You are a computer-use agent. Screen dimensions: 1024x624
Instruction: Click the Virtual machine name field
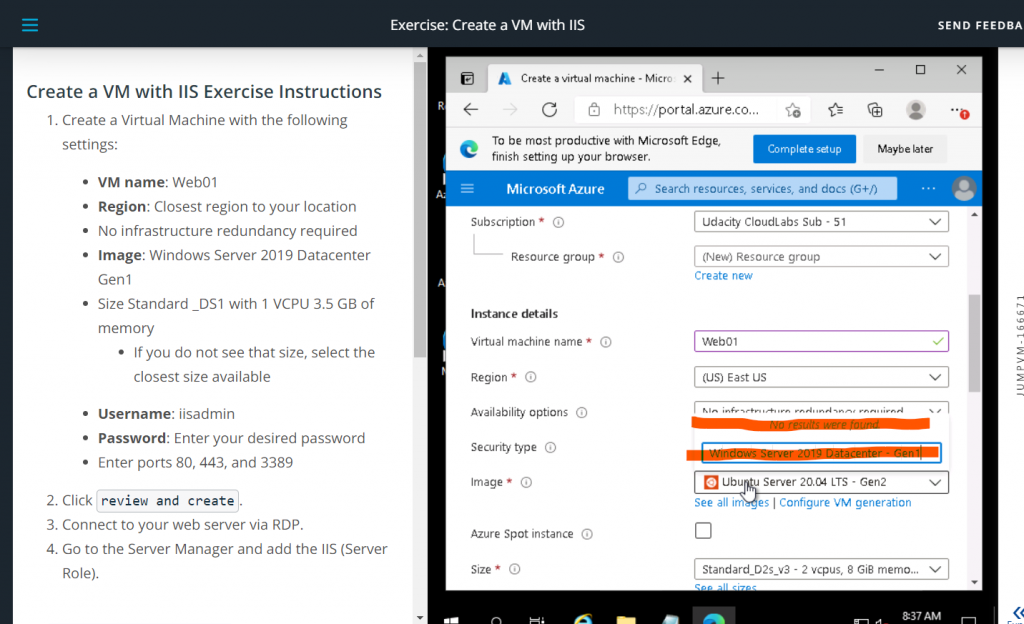click(x=821, y=341)
